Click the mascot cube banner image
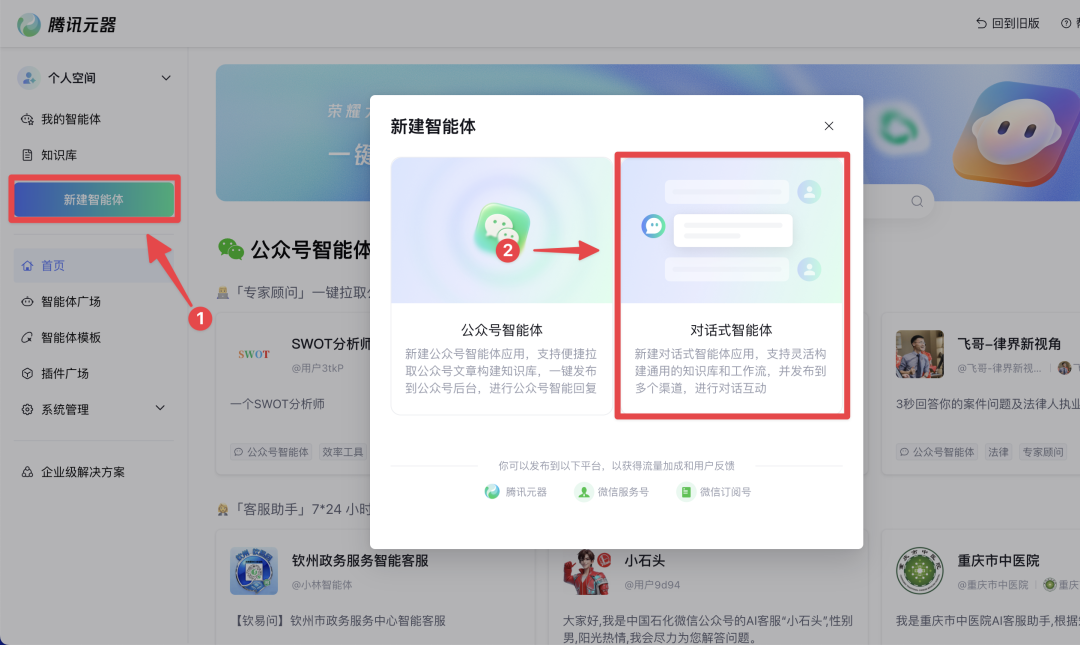The height and width of the screenshot is (645, 1080). click(1016, 133)
